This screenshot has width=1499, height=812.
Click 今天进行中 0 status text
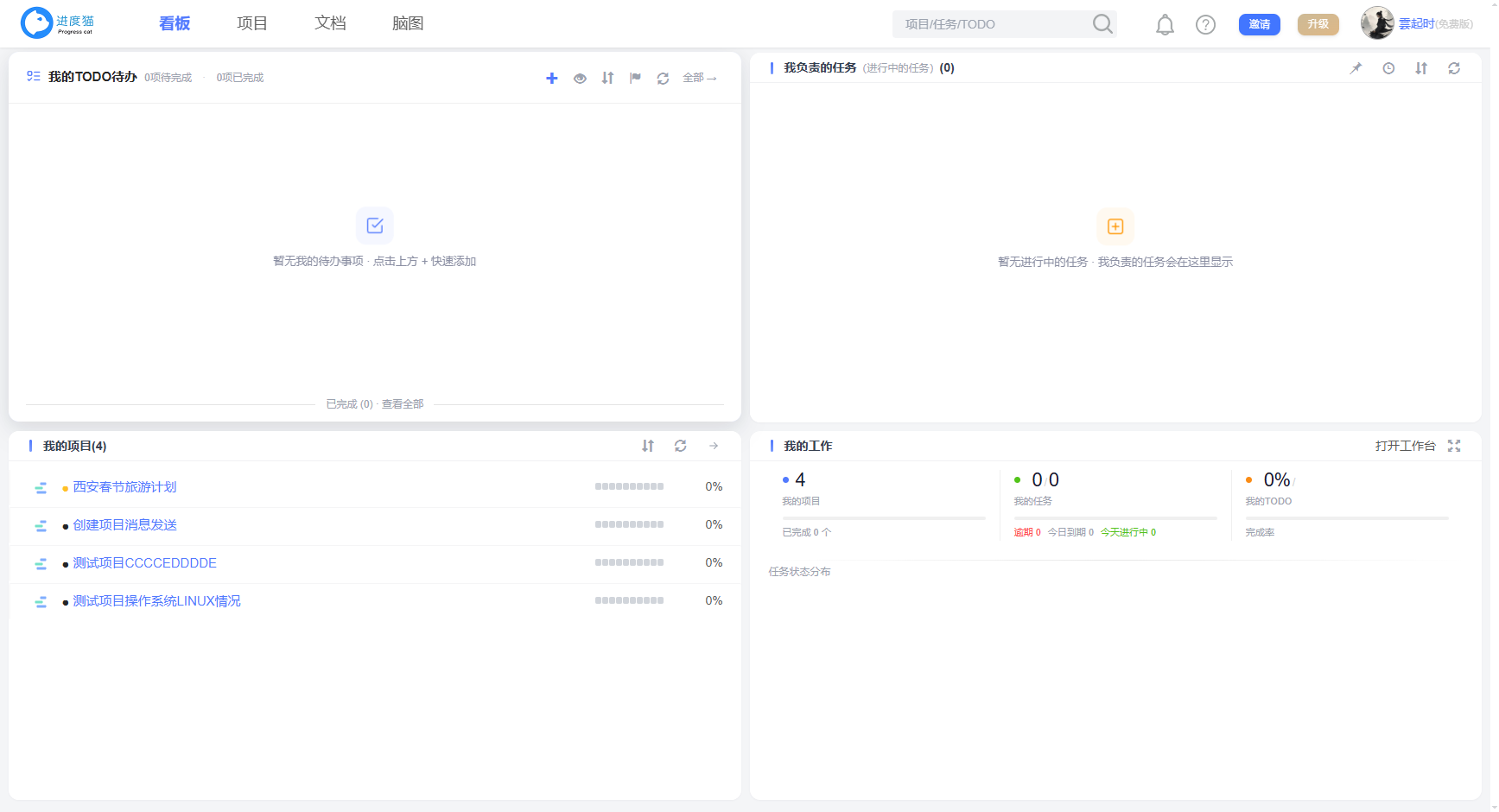(1128, 532)
